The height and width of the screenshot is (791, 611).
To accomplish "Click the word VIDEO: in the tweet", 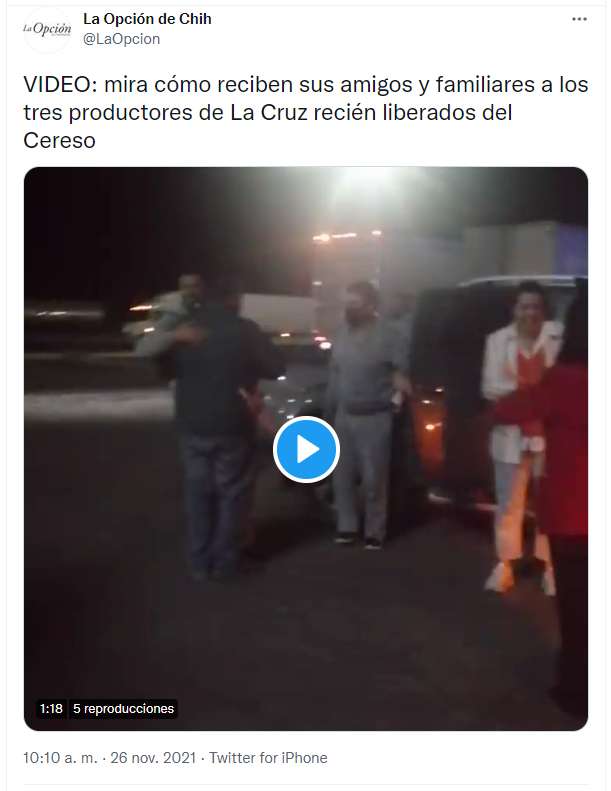I will tap(61, 85).
